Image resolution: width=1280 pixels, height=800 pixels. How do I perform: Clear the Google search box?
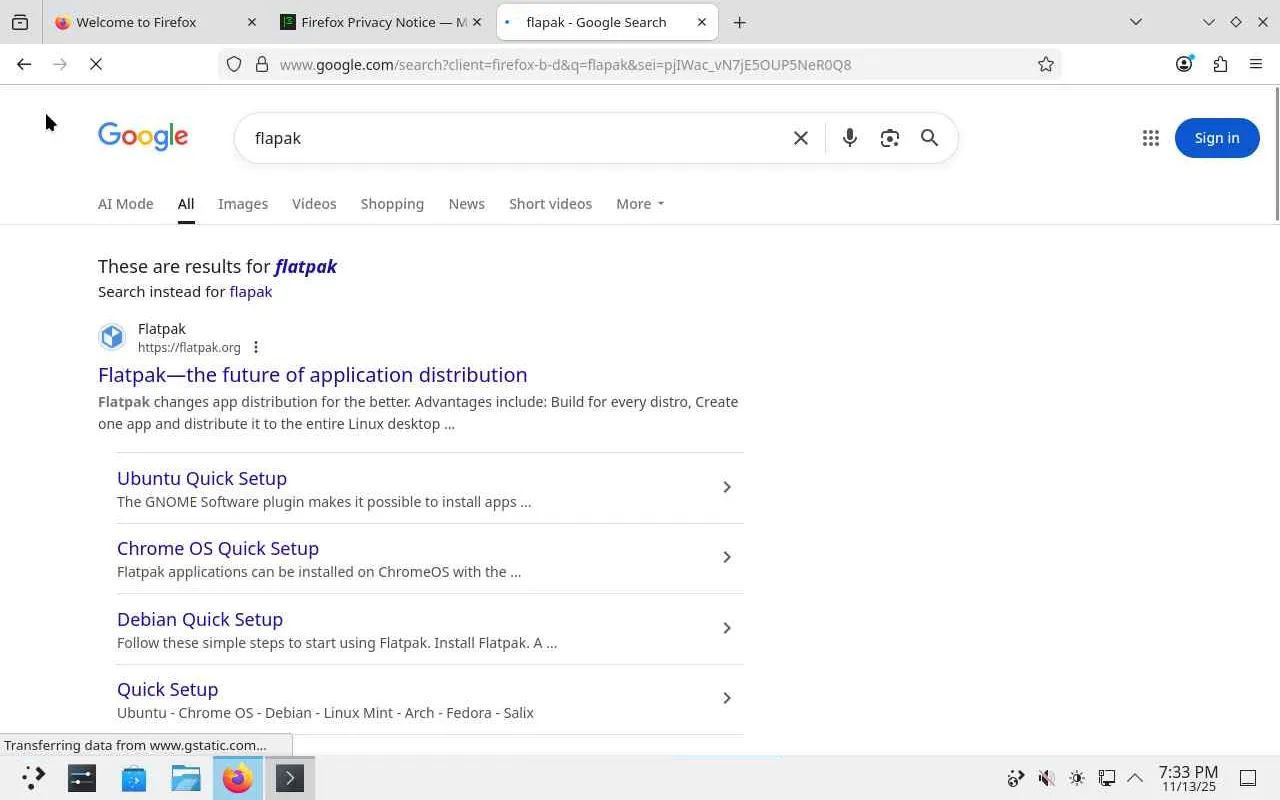click(801, 138)
